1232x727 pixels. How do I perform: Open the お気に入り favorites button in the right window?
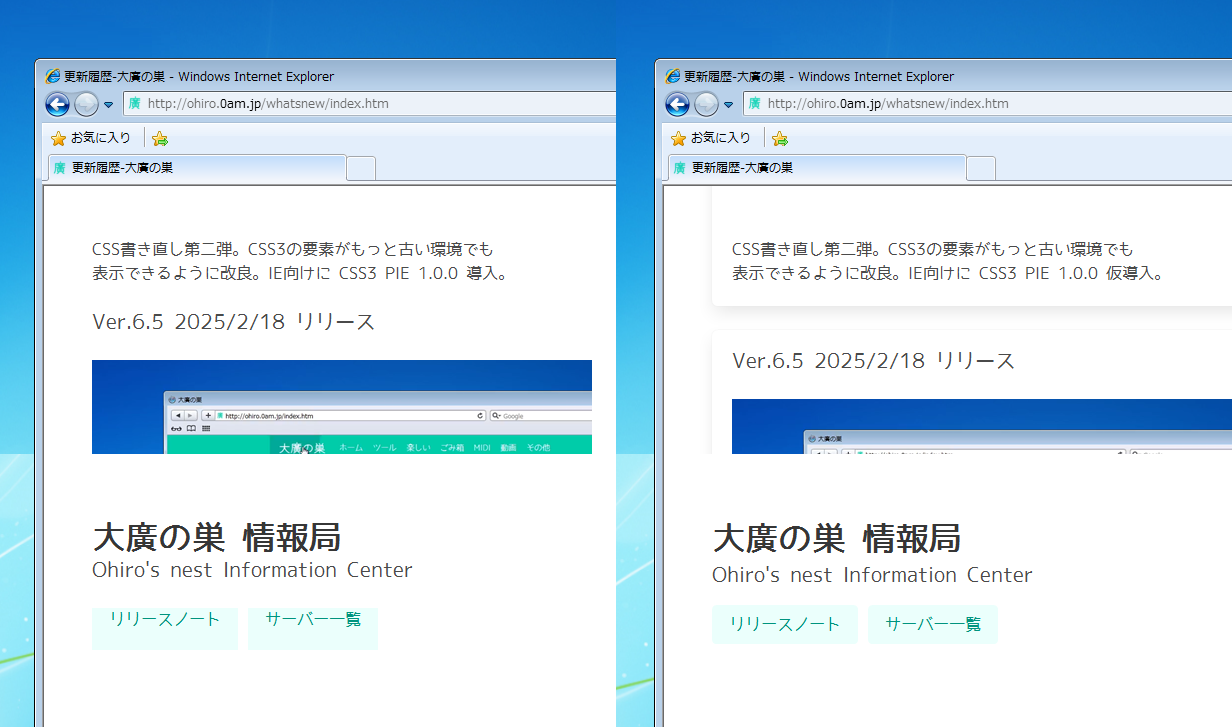pyautogui.click(x=711, y=138)
